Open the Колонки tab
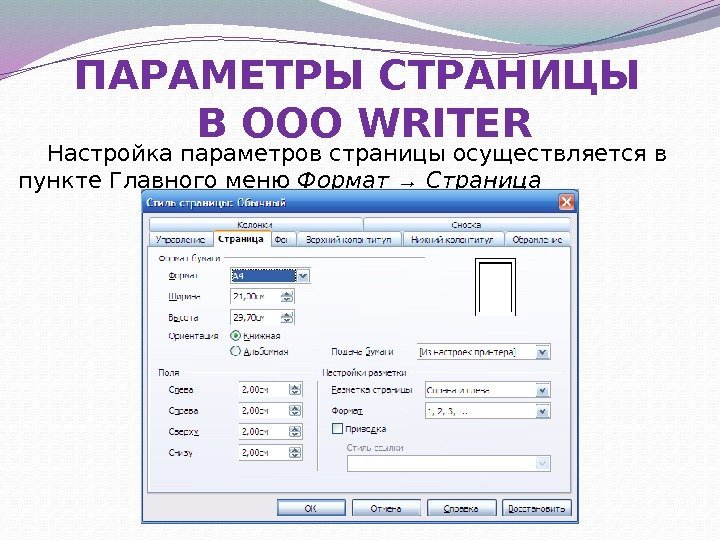720x540 pixels. (256, 225)
